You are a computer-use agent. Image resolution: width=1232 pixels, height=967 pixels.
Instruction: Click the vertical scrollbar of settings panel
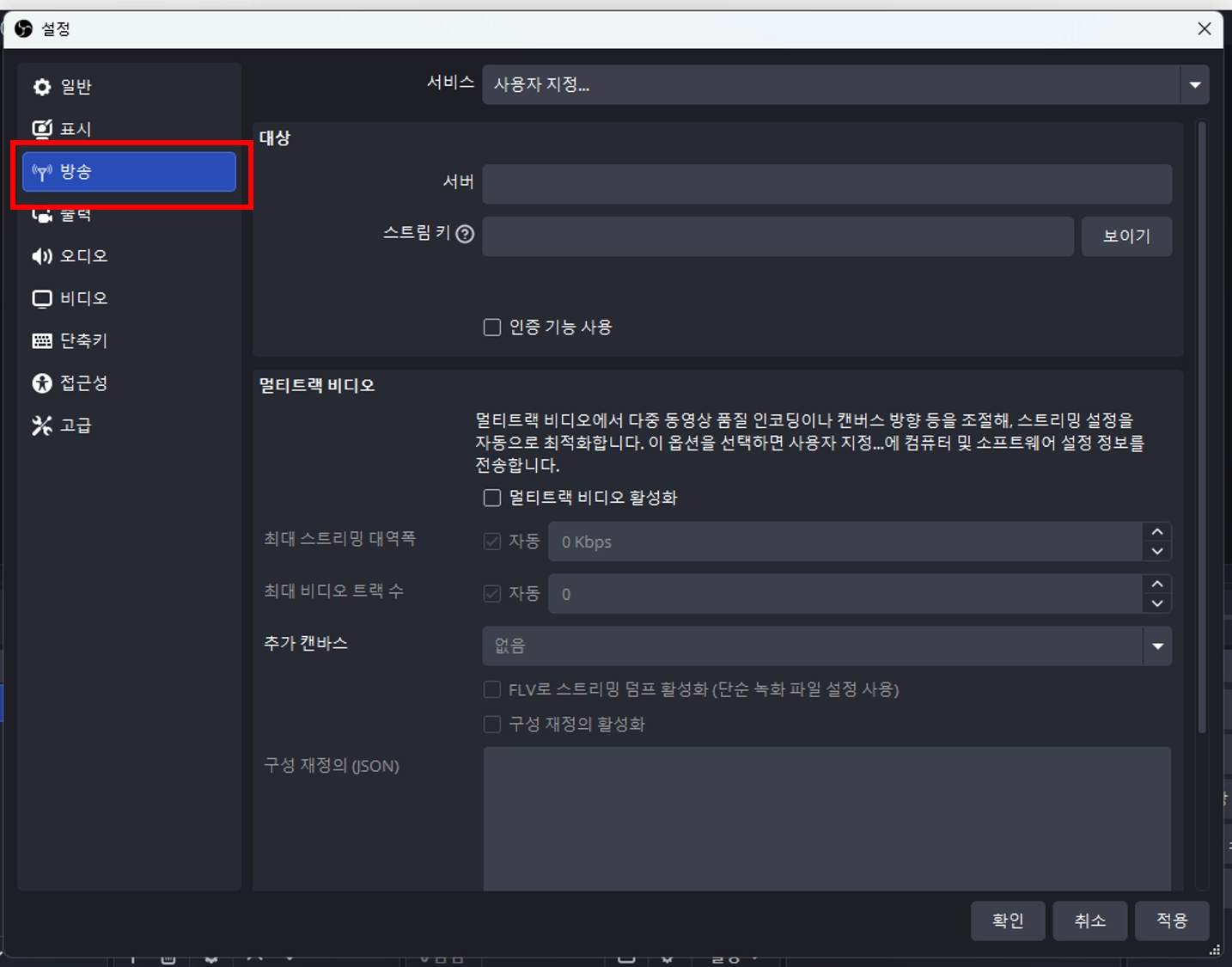coord(1202,428)
